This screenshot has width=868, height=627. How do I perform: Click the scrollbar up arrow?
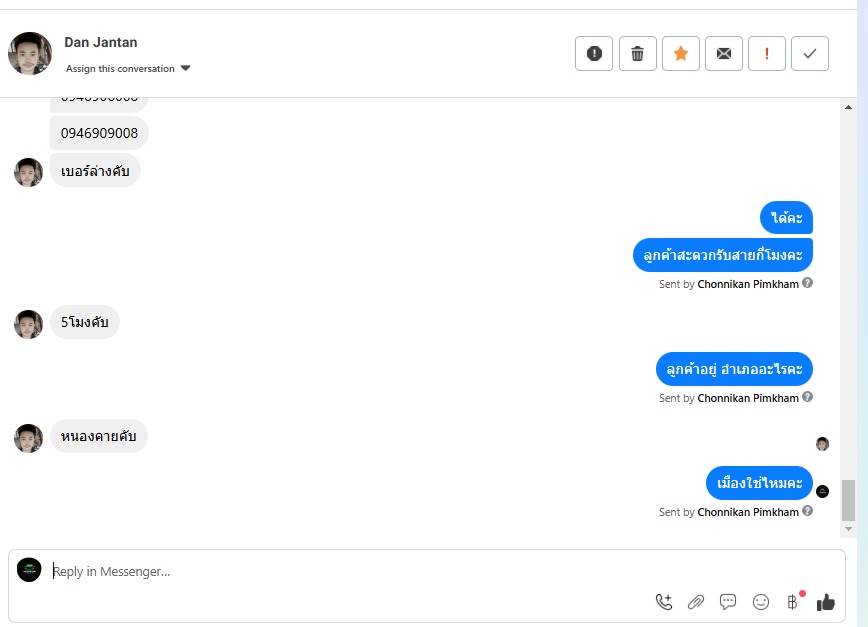pos(849,106)
